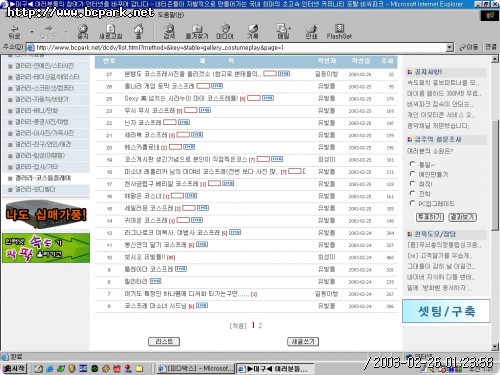Click the 리스트 (List) button
The width and height of the screenshot is (500, 375).
(x=164, y=341)
